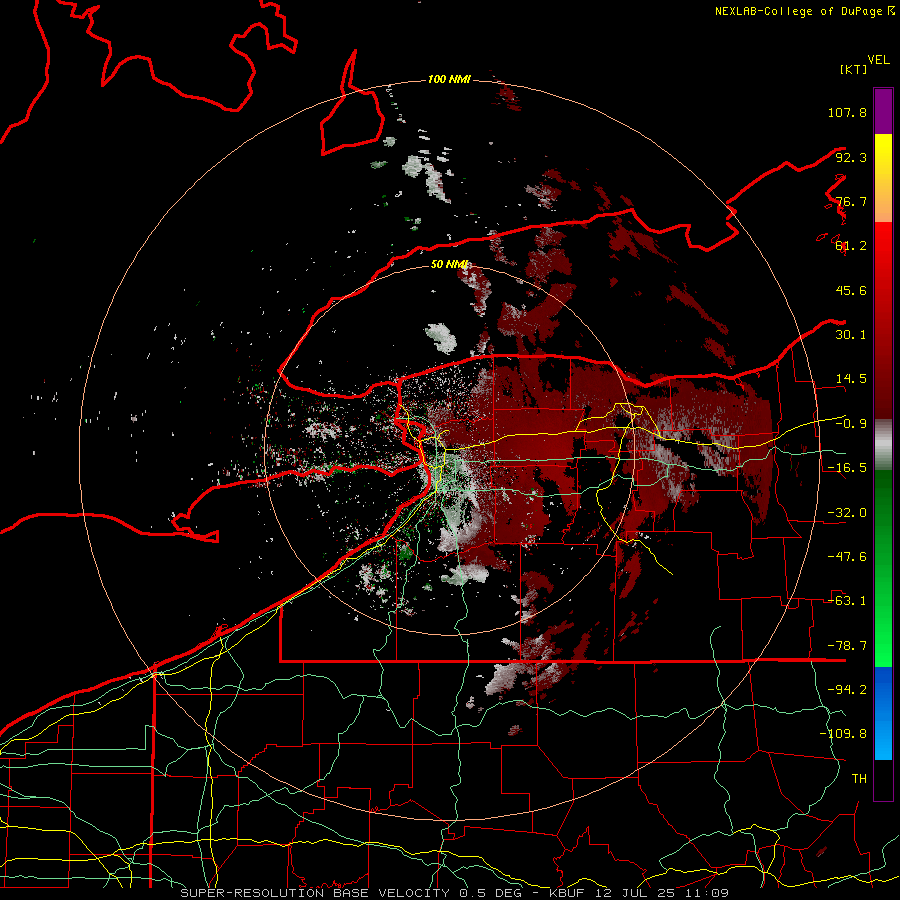900x900 pixels.
Task: Click the Super-Resolution Base Velocity caption
Action: click(455, 893)
